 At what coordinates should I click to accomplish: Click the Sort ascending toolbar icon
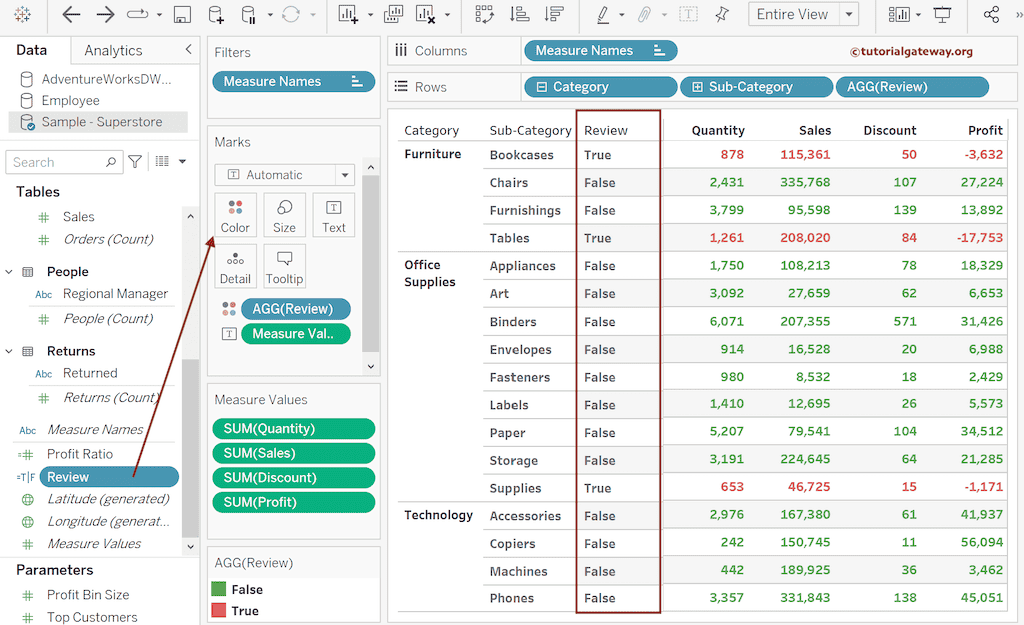point(519,15)
